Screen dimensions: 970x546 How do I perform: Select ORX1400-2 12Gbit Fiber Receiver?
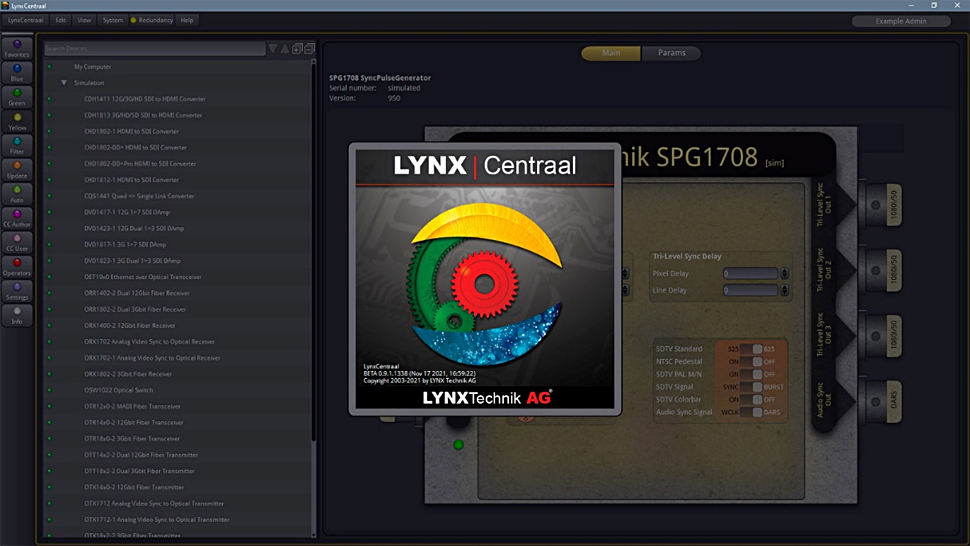[x=130, y=325]
